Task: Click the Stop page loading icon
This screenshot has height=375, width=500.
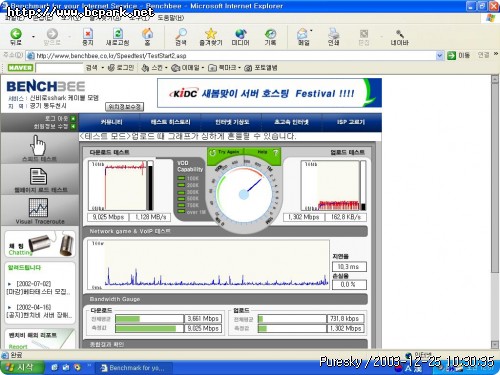Action: tap(88, 34)
